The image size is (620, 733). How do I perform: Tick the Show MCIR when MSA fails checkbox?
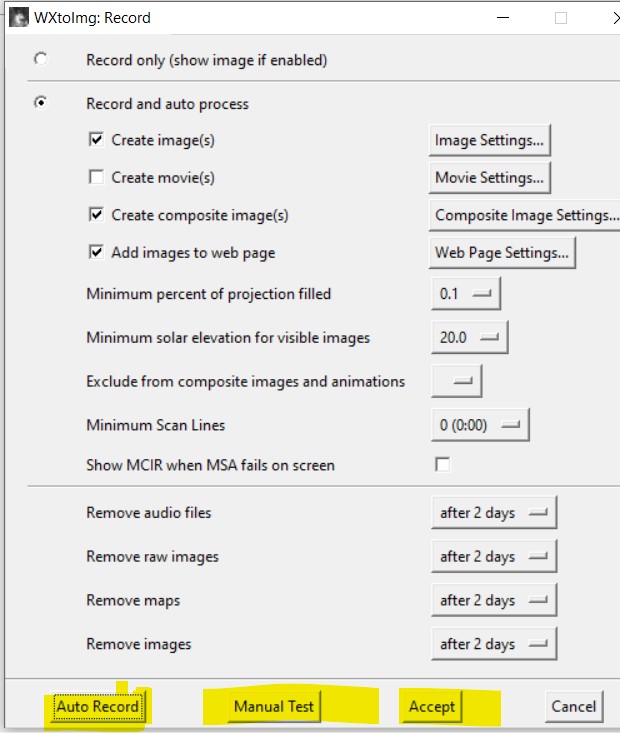pos(442,465)
